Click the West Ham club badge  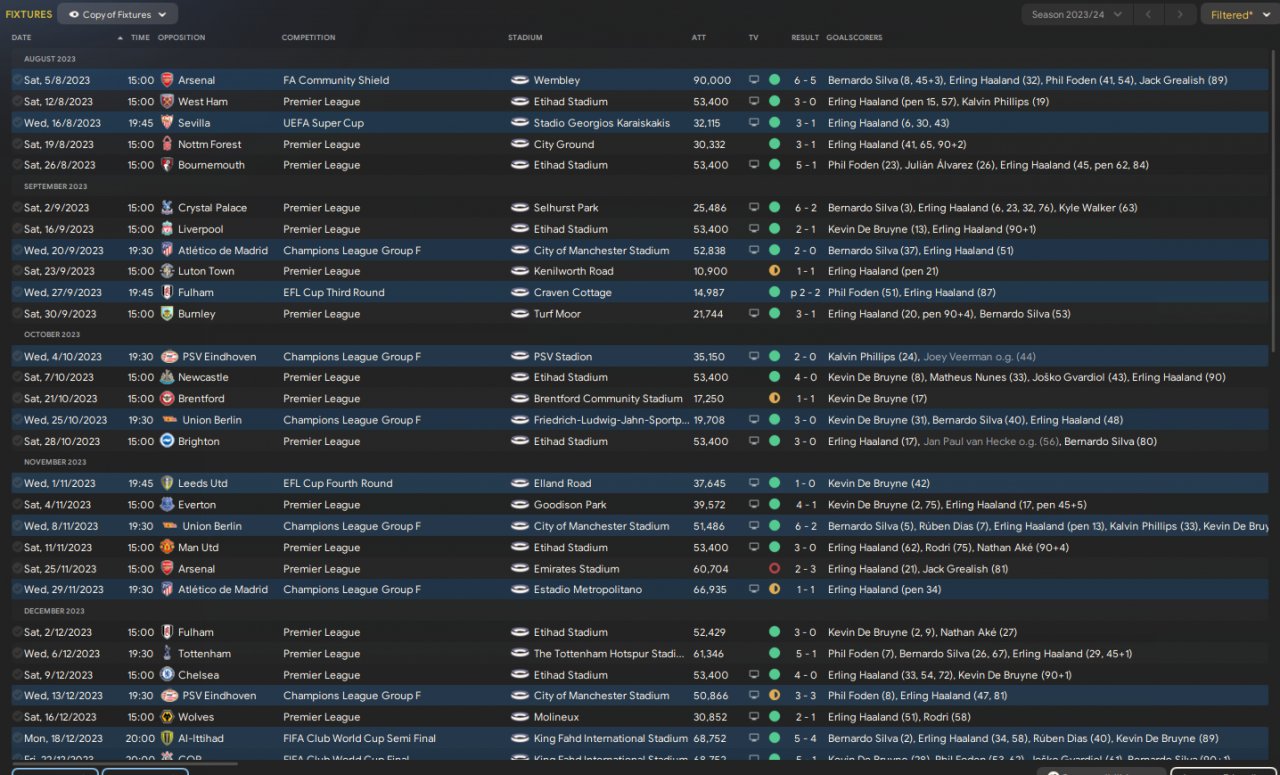(167, 101)
